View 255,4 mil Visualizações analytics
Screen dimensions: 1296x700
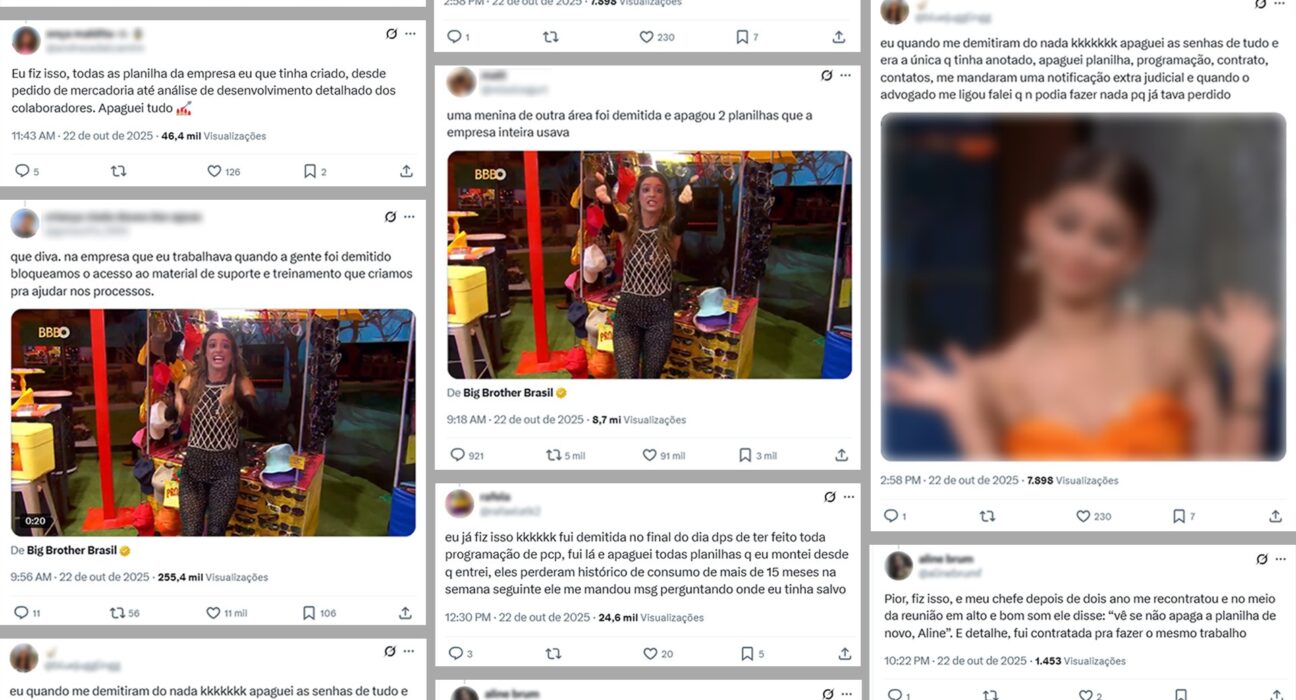[x=213, y=578]
